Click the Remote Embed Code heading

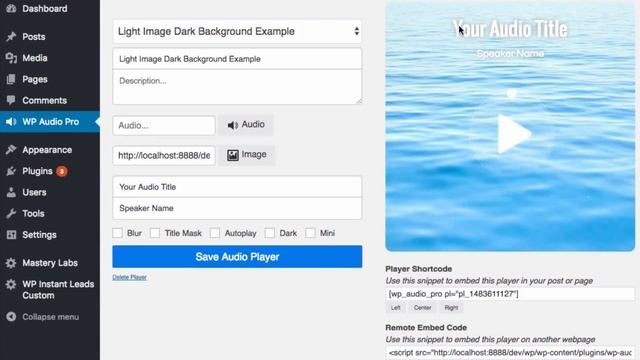pos(426,327)
